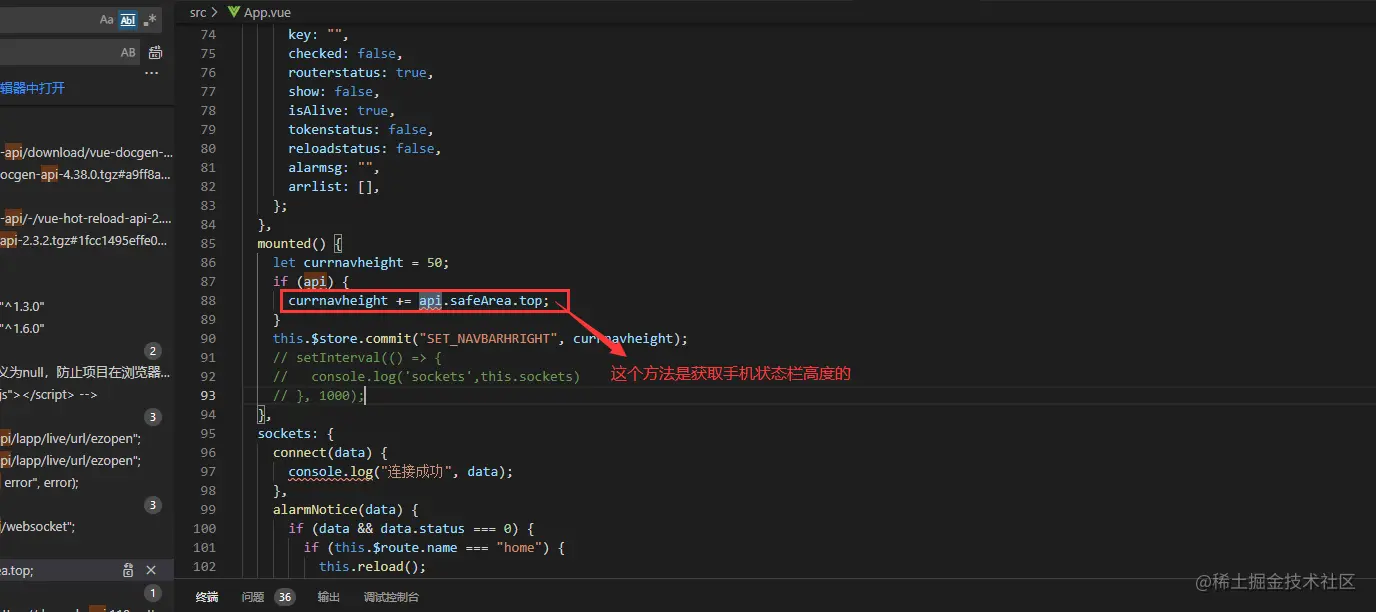Viewport: 1376px width, 612px height.
Task: Open the 调试控制台 (Debug Console) tab
Action: point(392,597)
